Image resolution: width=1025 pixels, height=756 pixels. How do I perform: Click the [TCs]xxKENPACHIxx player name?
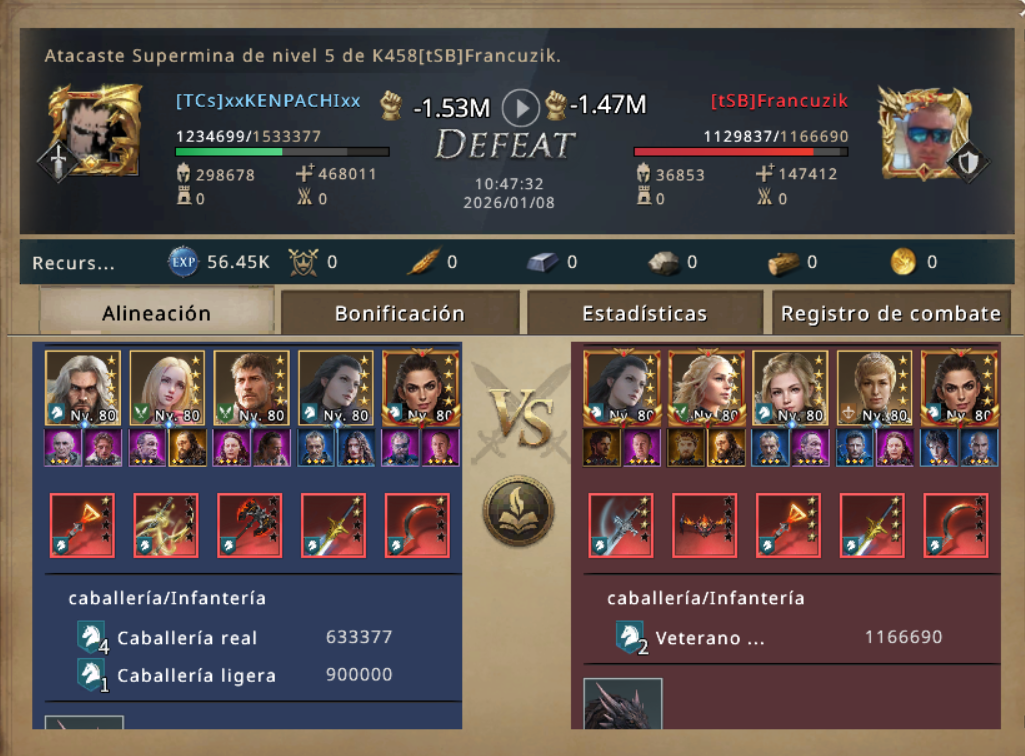[x=268, y=101]
